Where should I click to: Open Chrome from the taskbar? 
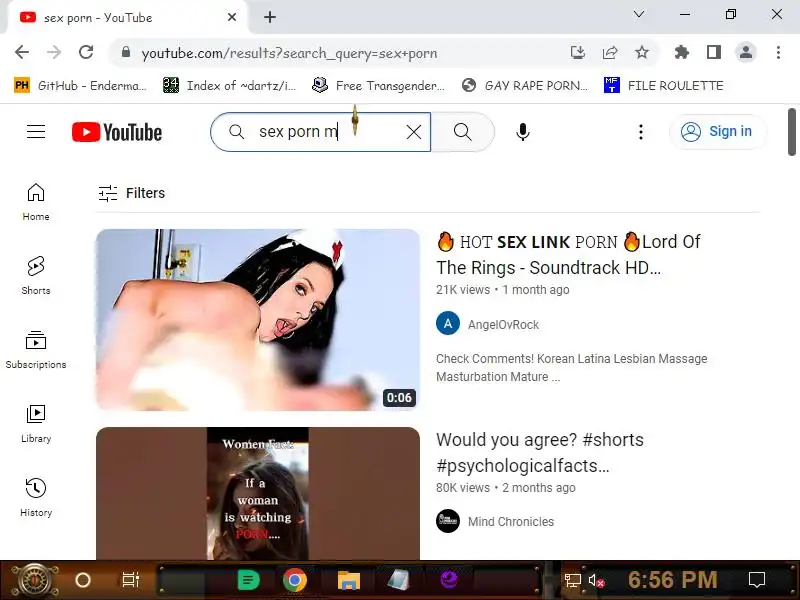tap(295, 580)
